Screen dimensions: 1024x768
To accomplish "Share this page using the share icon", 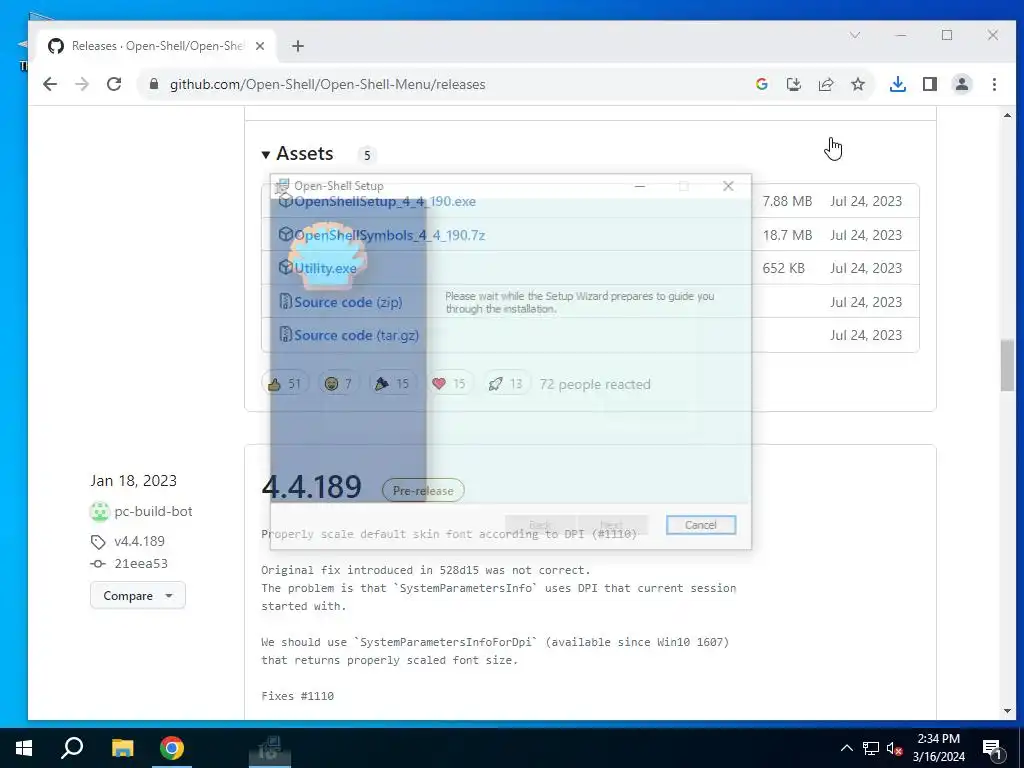I will [825, 84].
